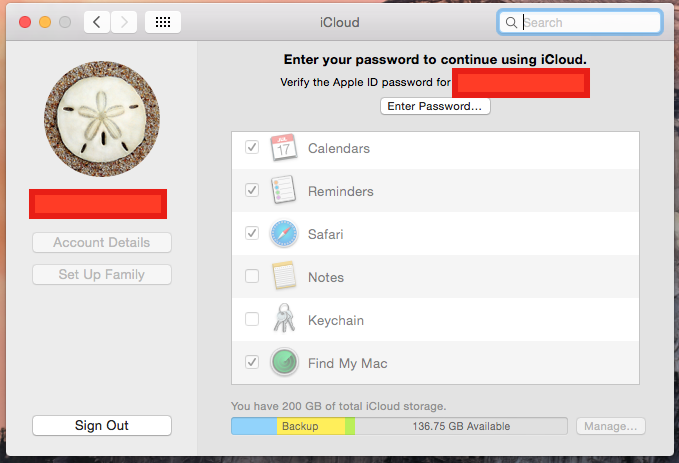Click the blue storage bar segment

[x=254, y=426]
